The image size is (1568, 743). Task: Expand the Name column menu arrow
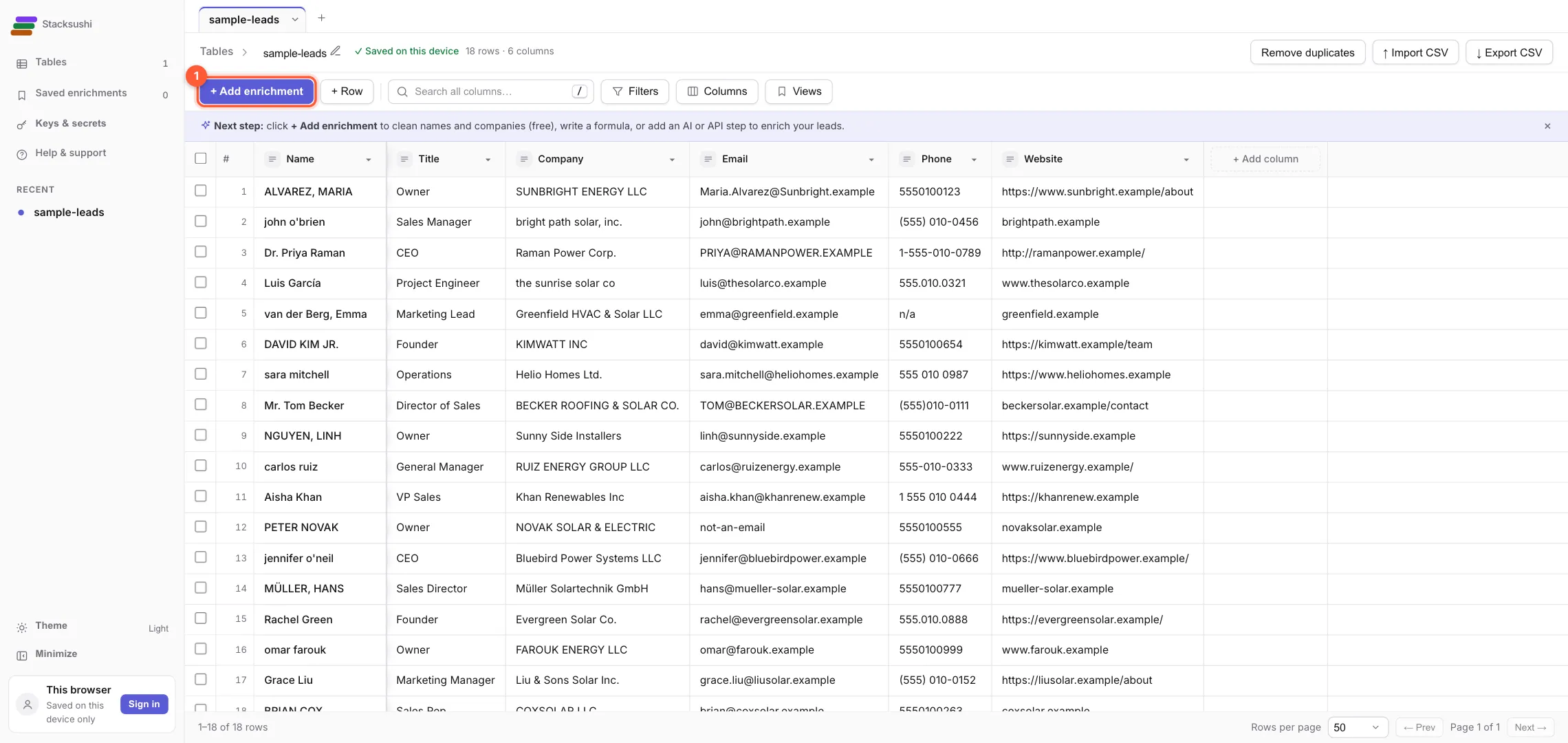click(369, 160)
